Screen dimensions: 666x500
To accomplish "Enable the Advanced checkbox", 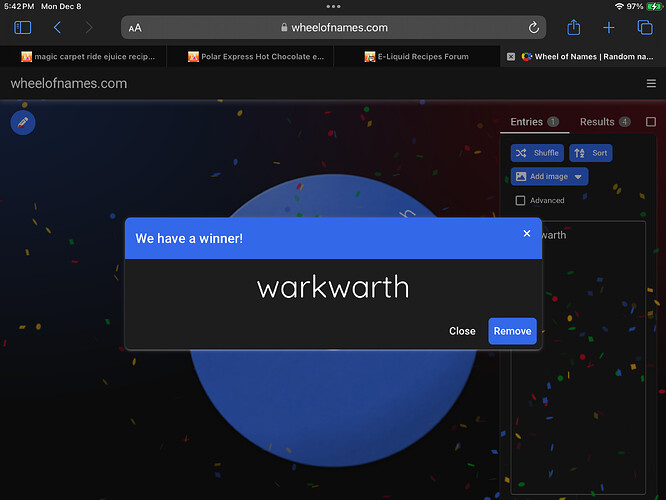I will coord(520,200).
